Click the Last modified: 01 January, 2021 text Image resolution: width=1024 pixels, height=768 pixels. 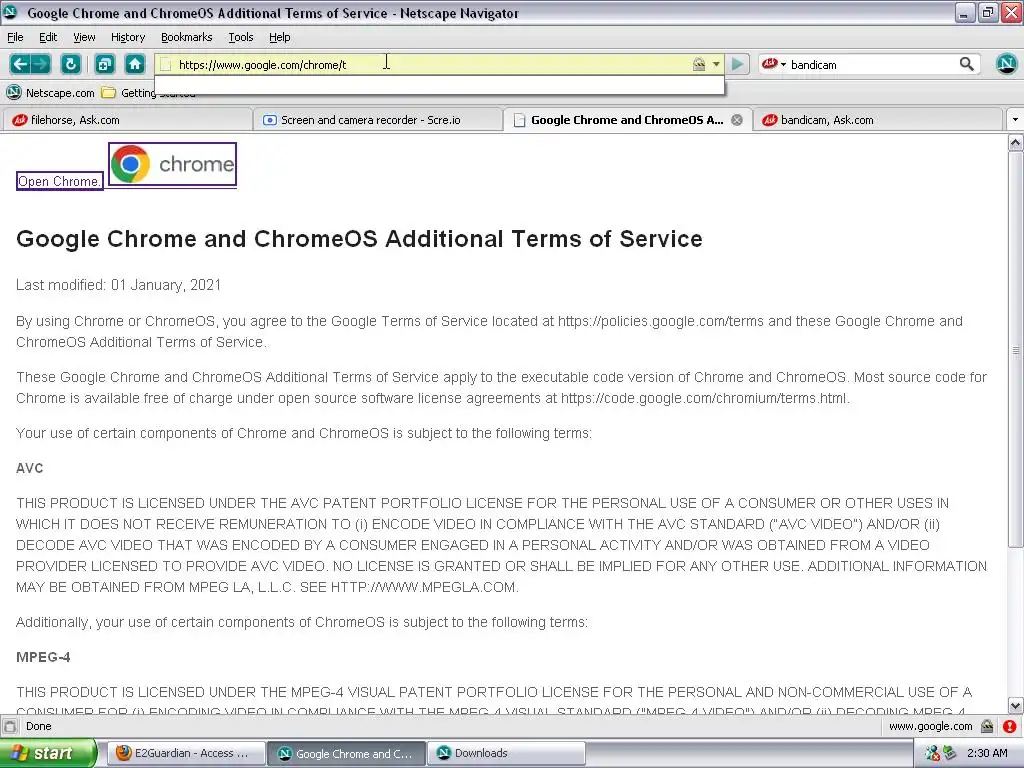[118, 285]
